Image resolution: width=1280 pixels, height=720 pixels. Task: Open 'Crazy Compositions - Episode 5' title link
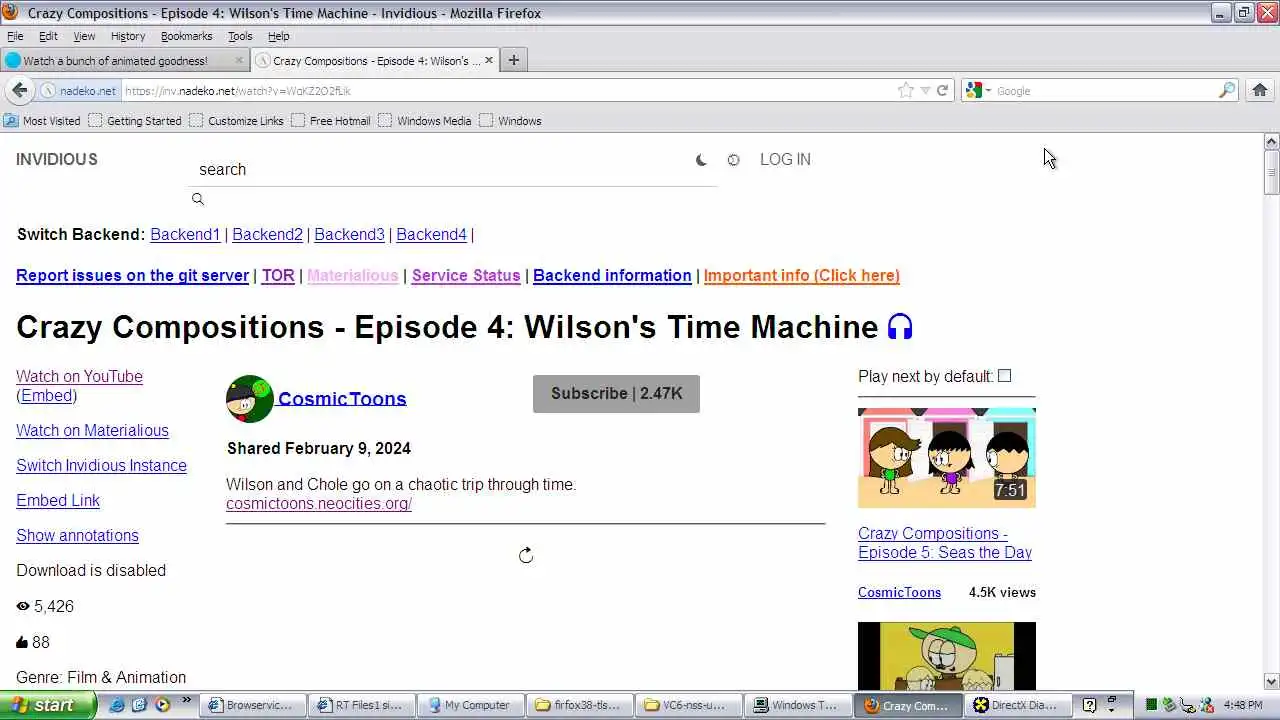pos(945,543)
